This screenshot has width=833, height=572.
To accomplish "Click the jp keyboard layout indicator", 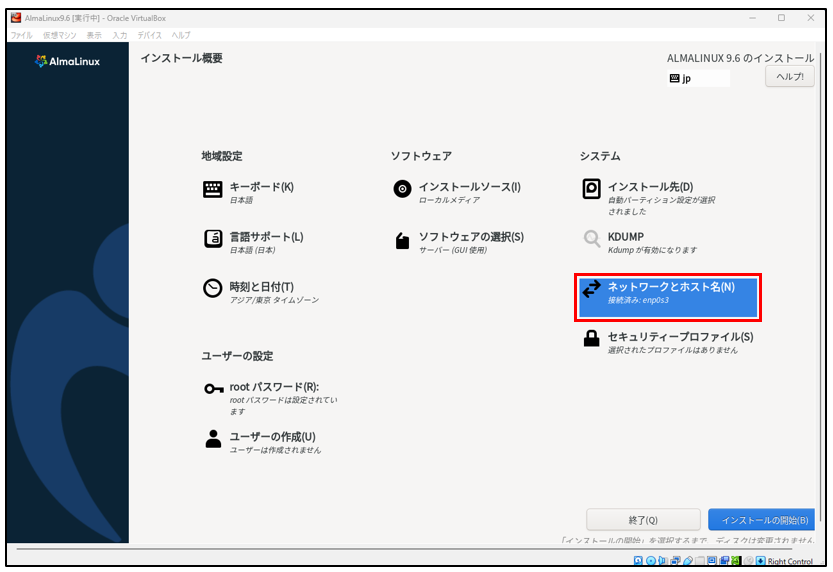I will (698, 78).
